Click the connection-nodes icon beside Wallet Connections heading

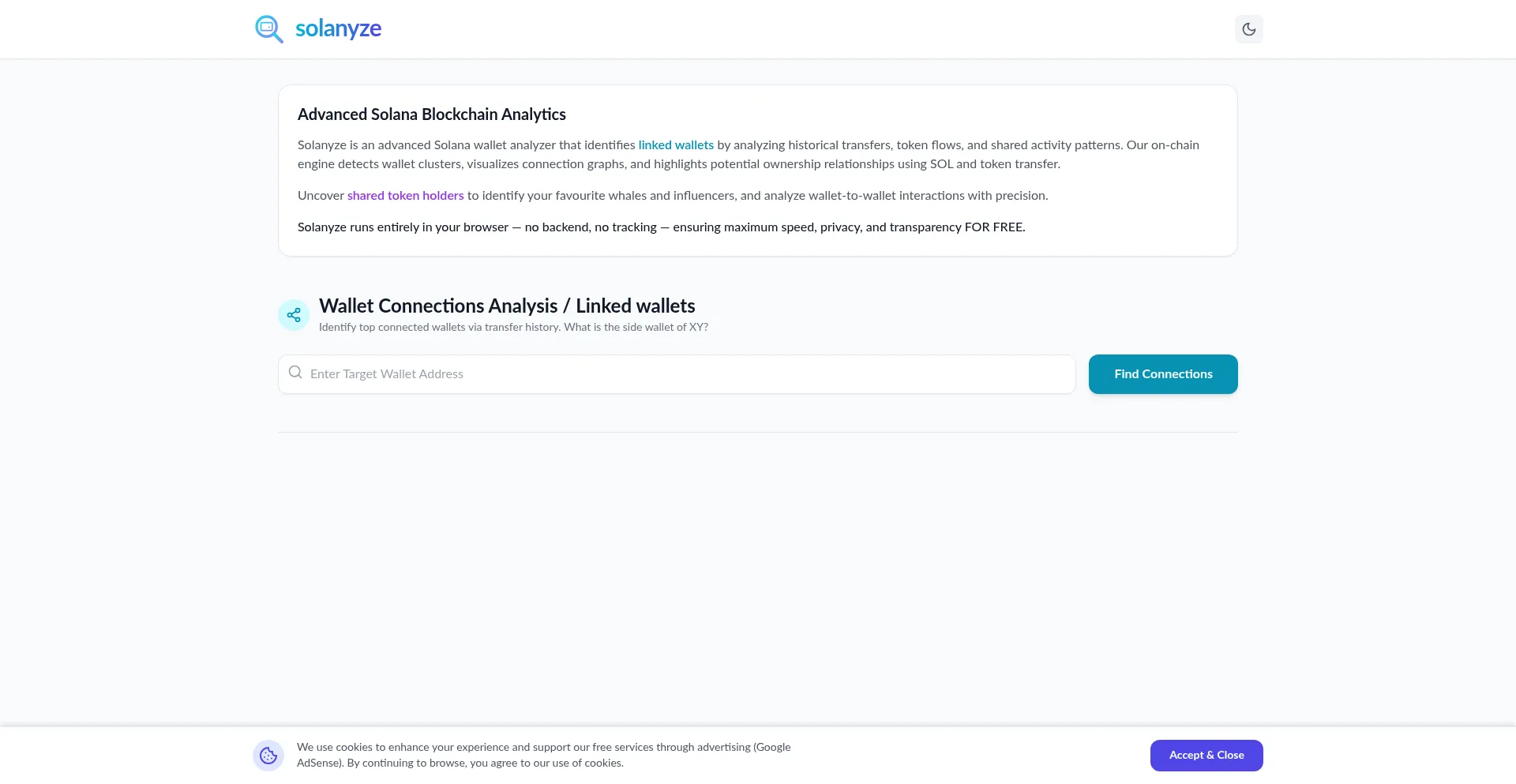coord(294,315)
